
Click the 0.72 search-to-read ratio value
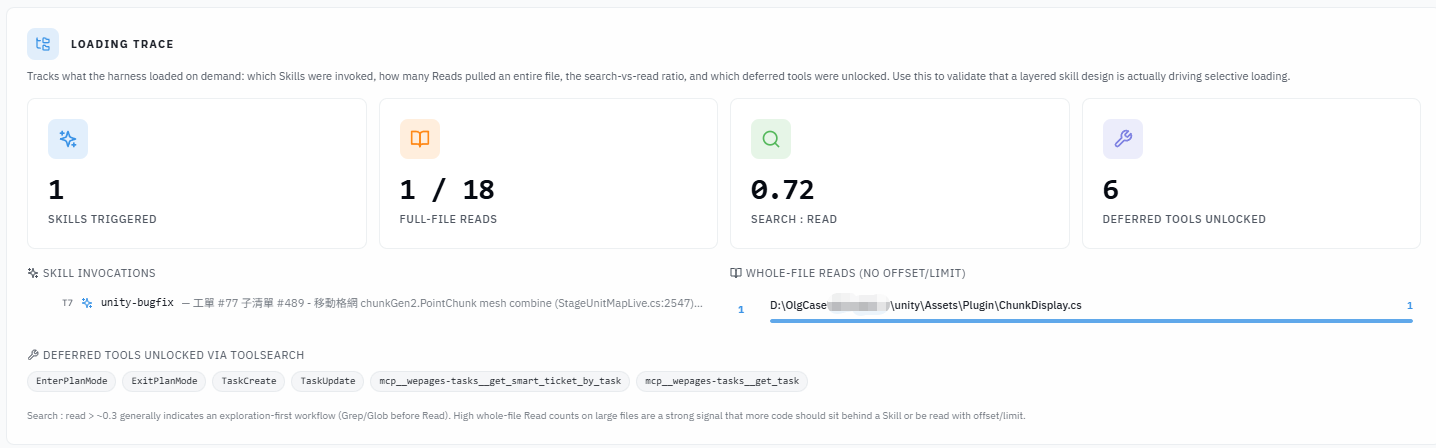[783, 190]
